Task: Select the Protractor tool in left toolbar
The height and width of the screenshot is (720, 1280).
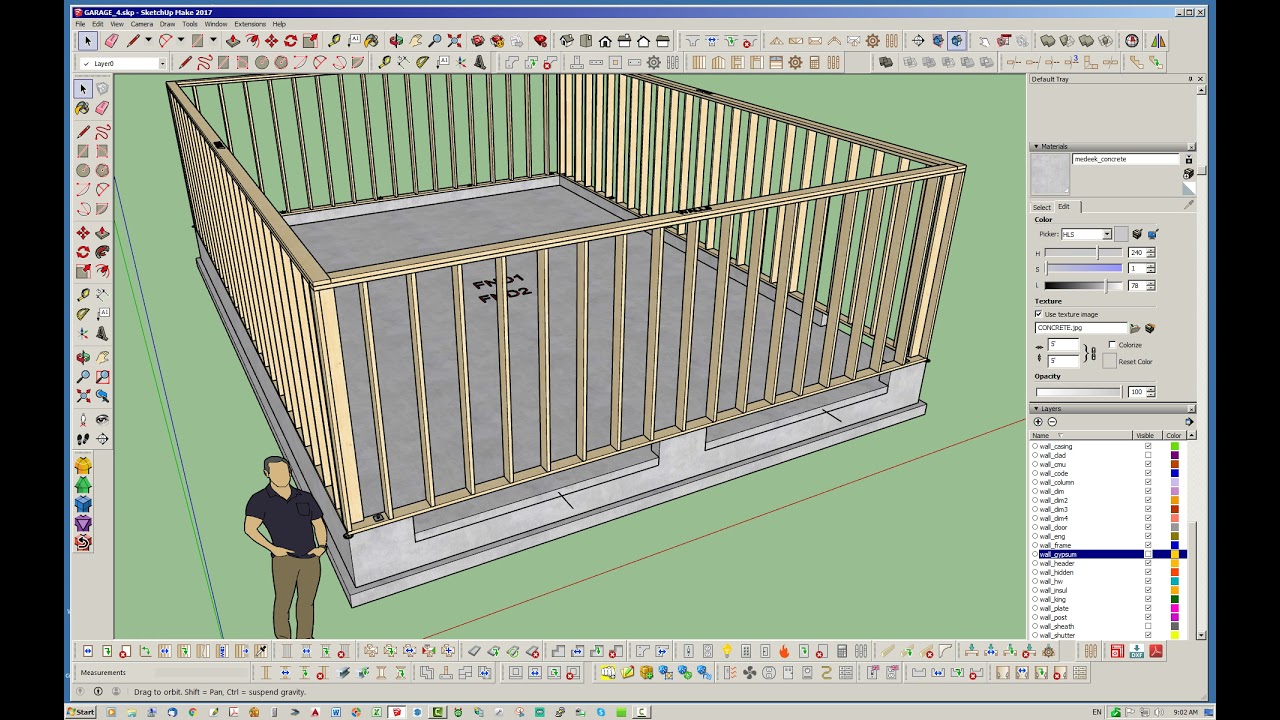Action: coord(83,314)
